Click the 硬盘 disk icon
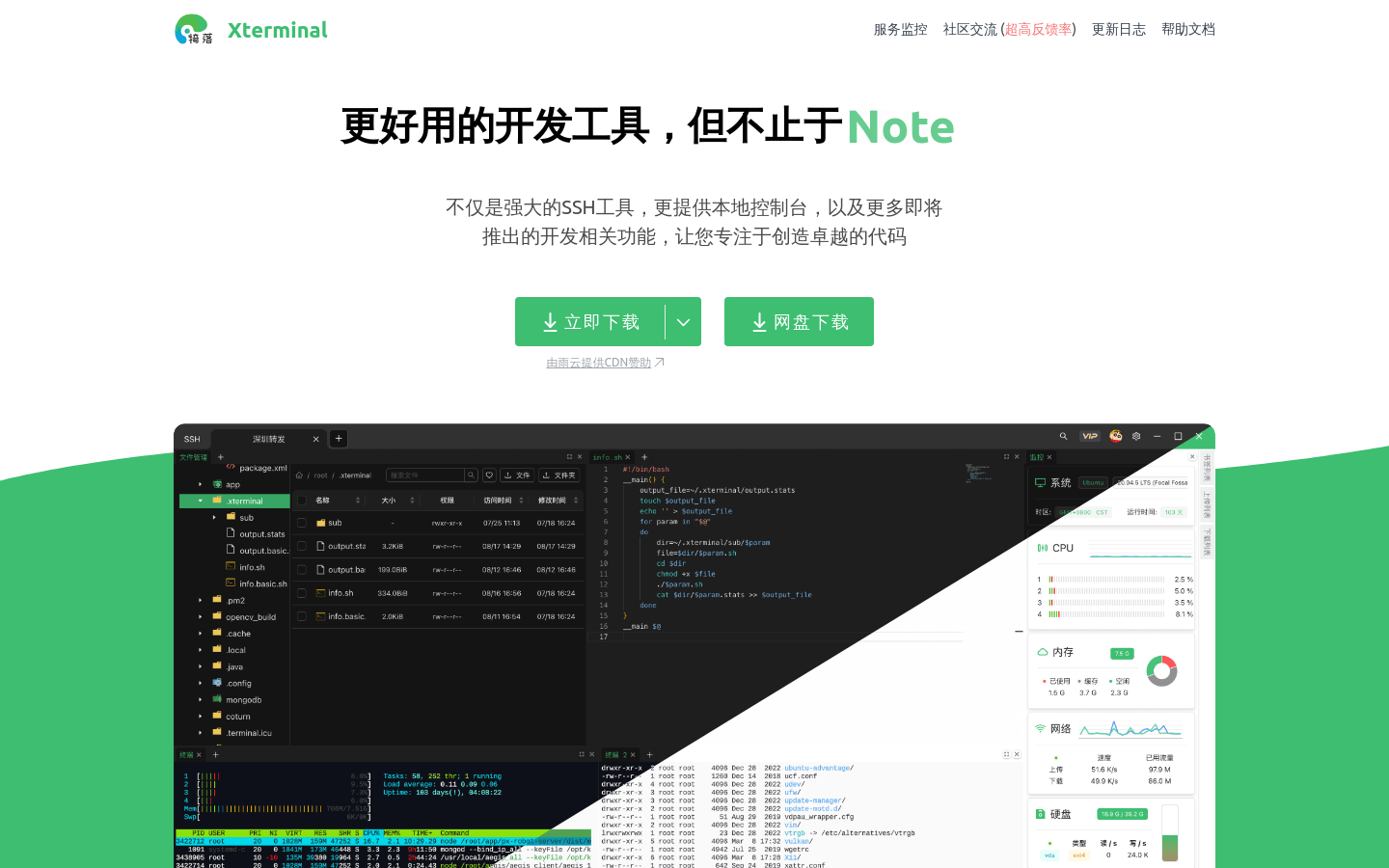Image resolution: width=1389 pixels, height=868 pixels. [1041, 814]
